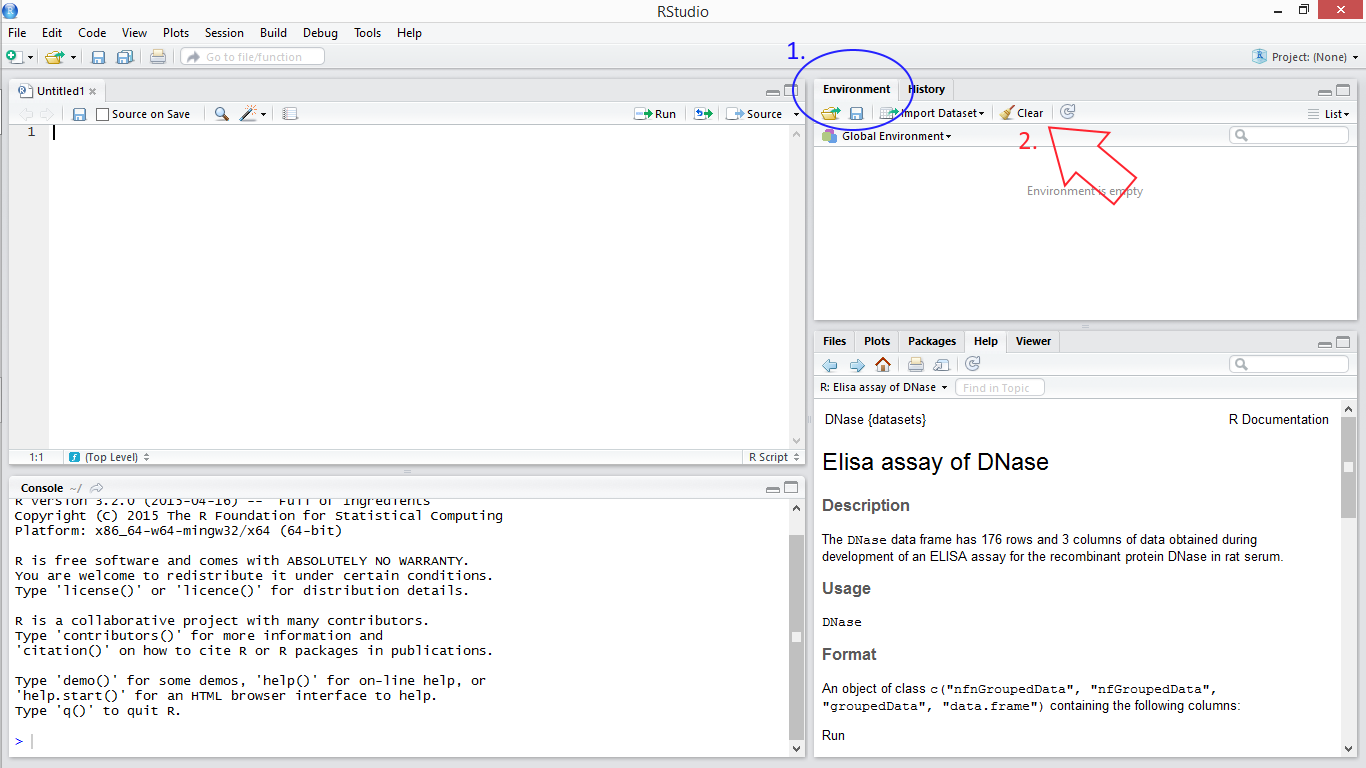Click the save workspace icon in Environment
This screenshot has width=1366, height=768.
click(x=856, y=113)
